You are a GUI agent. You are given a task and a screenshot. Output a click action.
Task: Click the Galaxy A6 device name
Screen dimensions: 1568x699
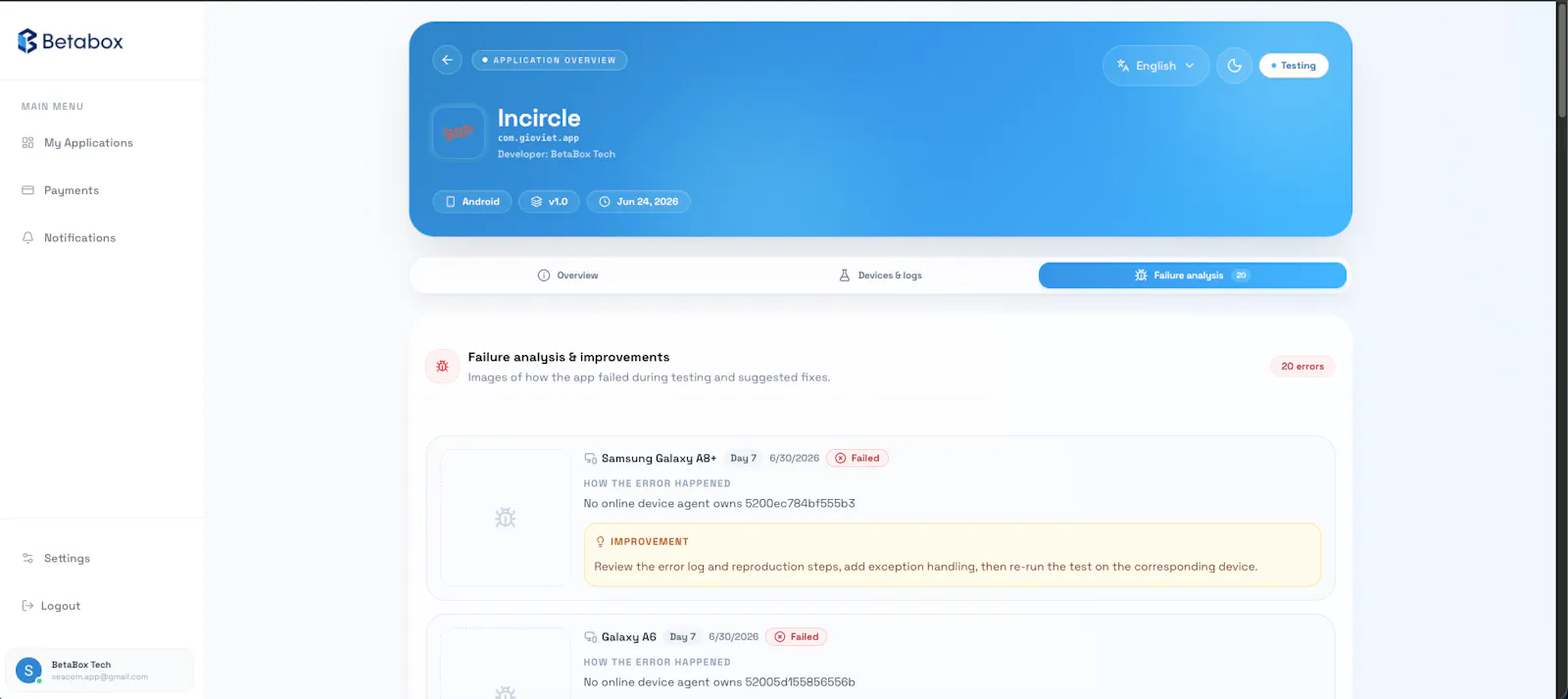tap(629, 637)
